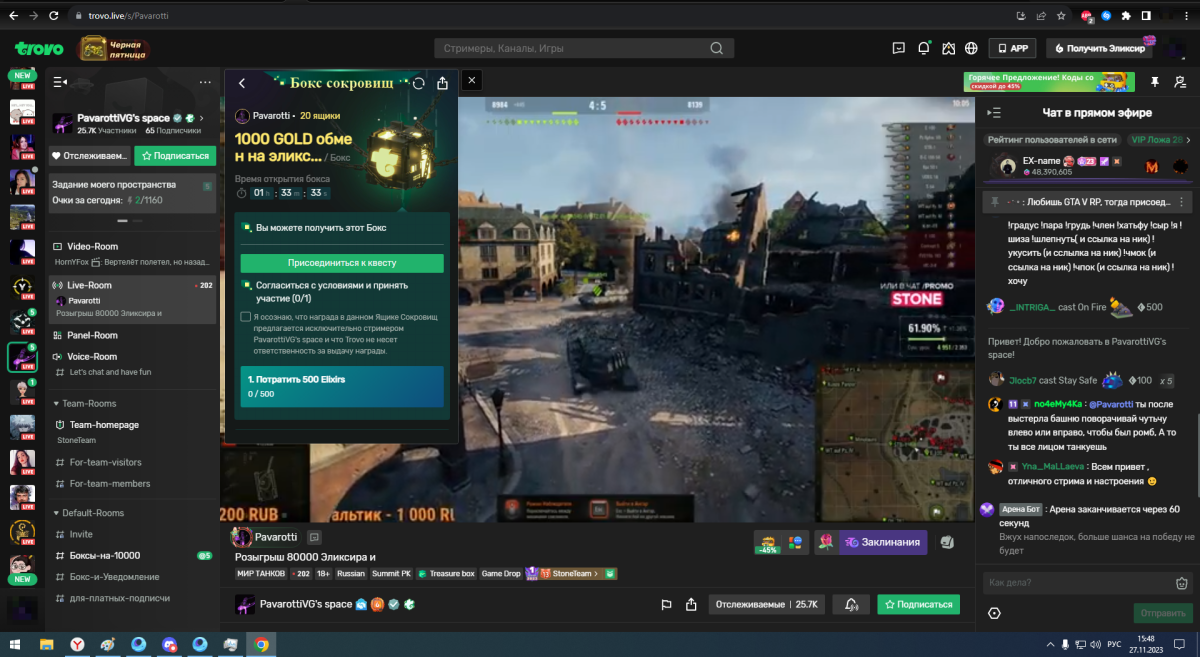This screenshot has width=1200, height=657.
Task: Click the Потратить 500 Elixirs progress bar
Action: coord(342,386)
